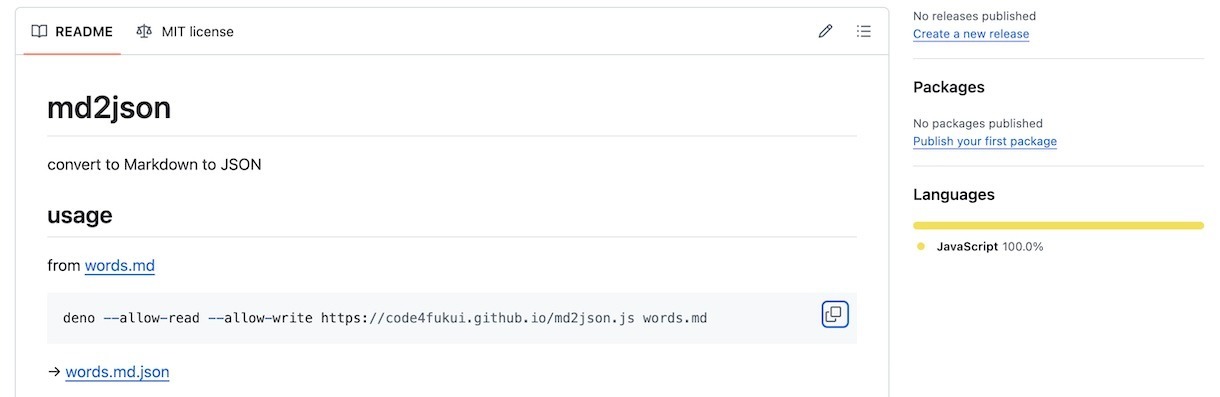1220x397 pixels.
Task: Copy the deno command to clipboard
Action: (835, 315)
